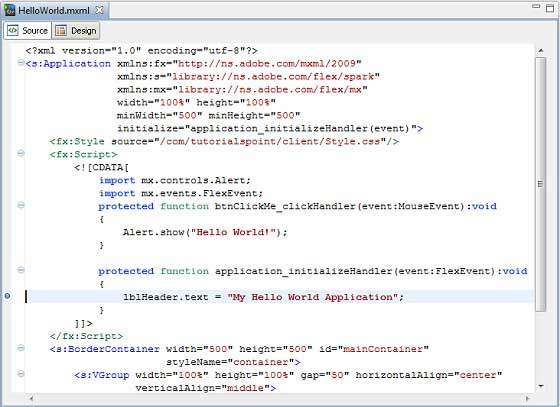Click the Design tab layout icon
Screen dimensions: 560x407
coord(61,31)
